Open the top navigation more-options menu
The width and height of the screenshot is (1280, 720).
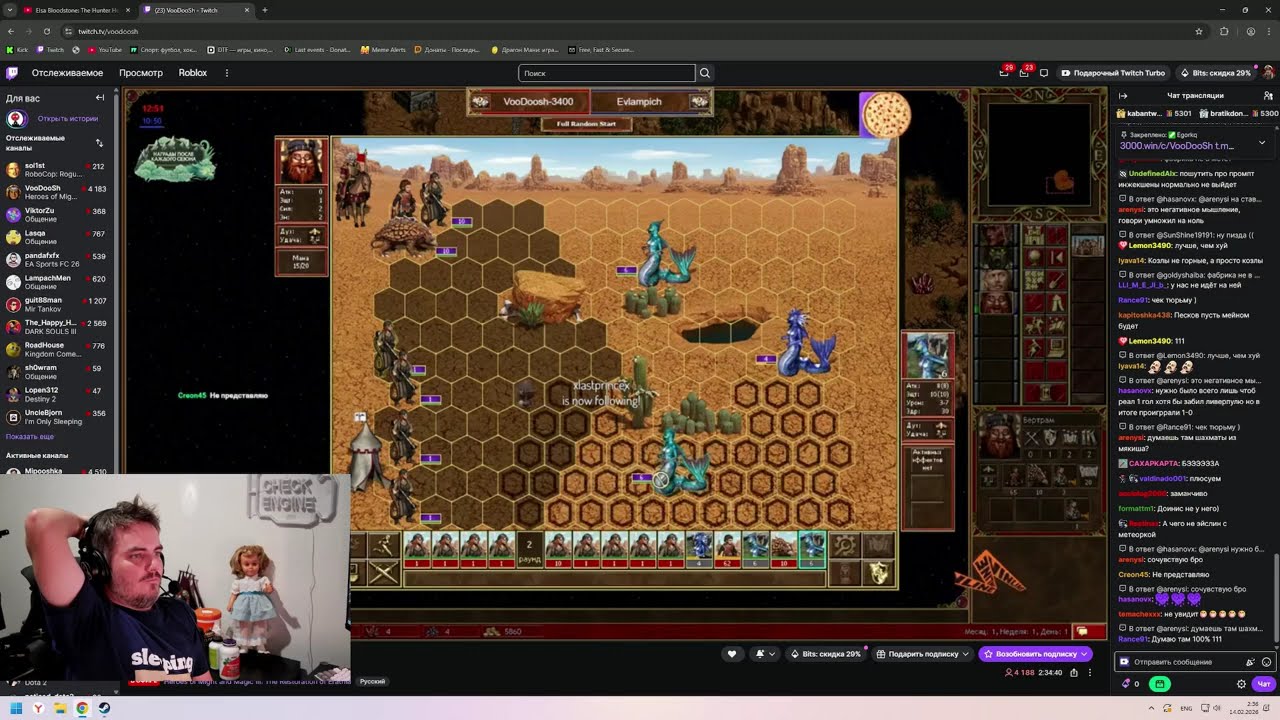227,73
